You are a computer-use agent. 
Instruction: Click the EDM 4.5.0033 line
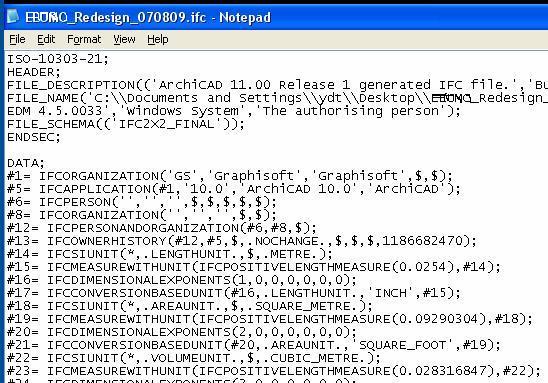coord(234,111)
